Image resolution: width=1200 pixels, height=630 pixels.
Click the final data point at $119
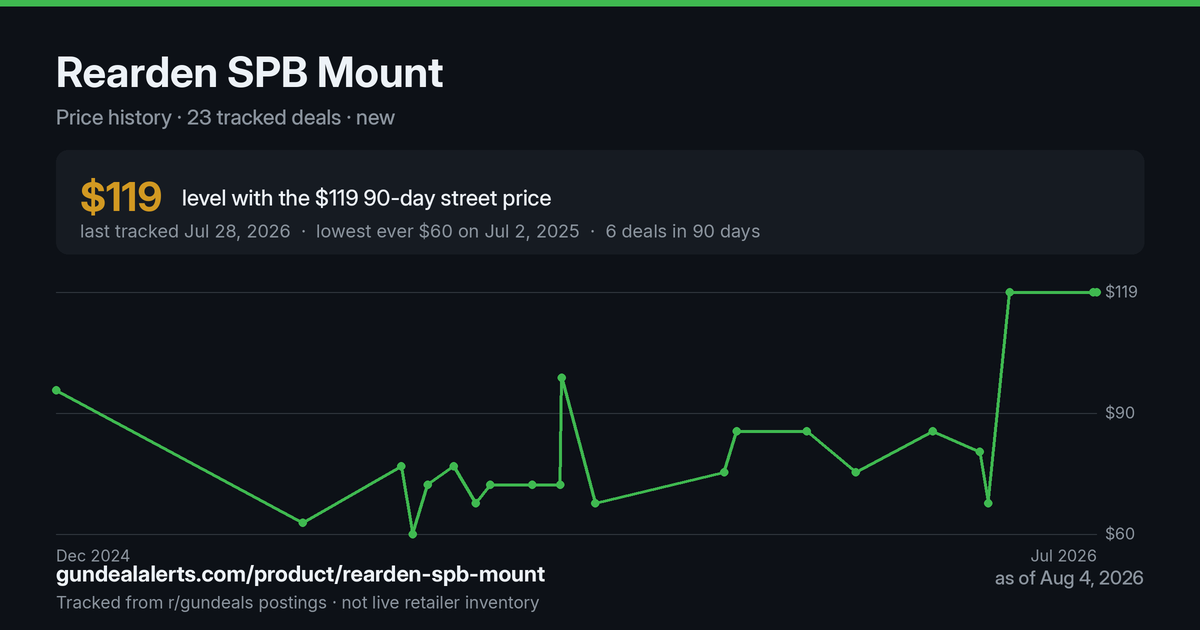click(x=1096, y=292)
